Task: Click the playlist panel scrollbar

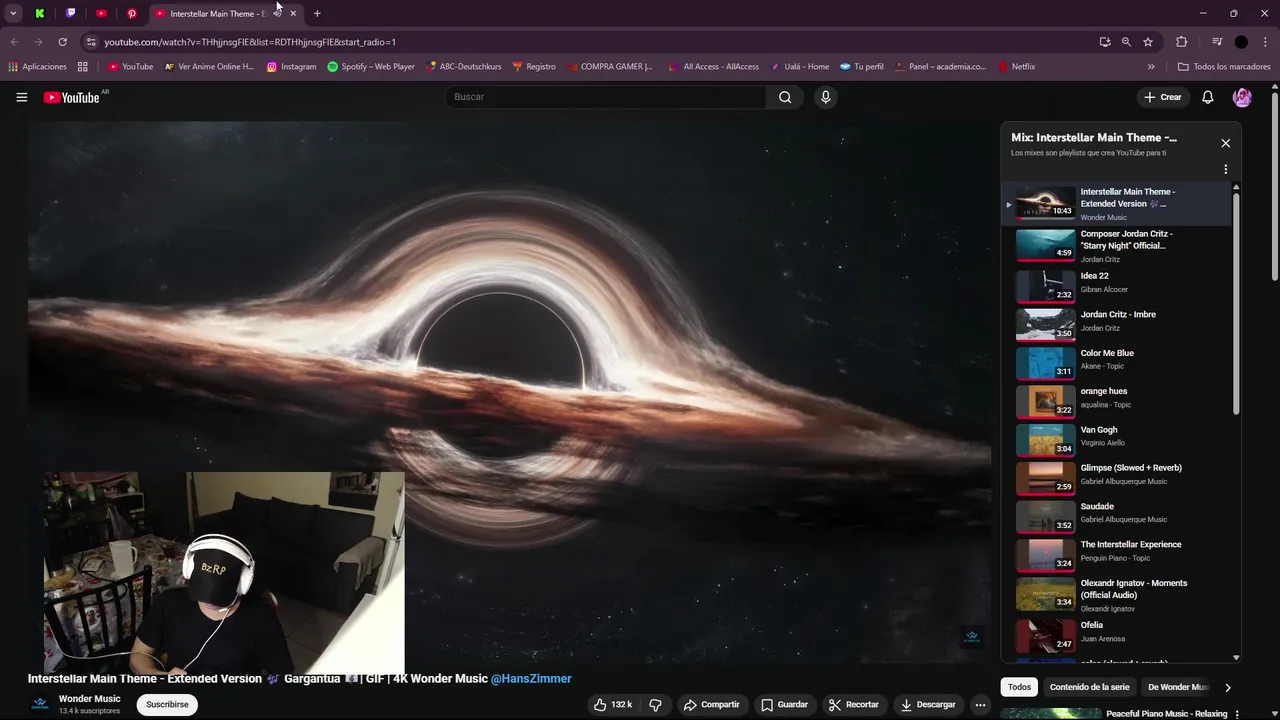Action: pyautogui.click(x=1236, y=303)
